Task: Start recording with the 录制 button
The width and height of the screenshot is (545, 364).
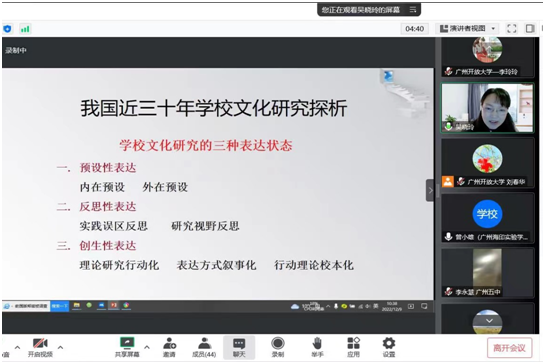Action: tap(278, 347)
